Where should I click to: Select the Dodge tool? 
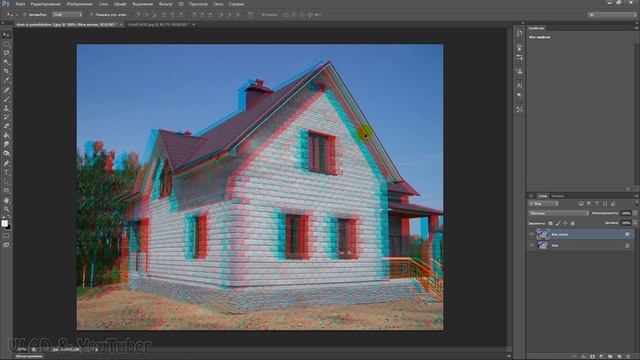click(x=6, y=153)
